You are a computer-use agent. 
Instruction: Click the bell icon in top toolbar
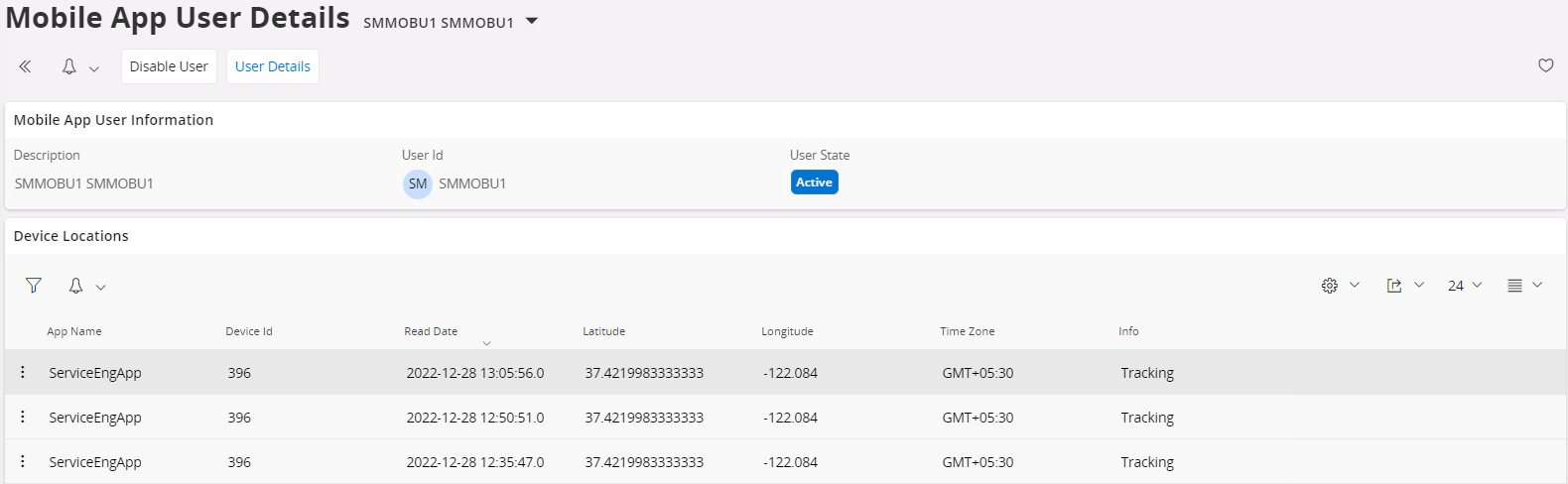(x=69, y=66)
